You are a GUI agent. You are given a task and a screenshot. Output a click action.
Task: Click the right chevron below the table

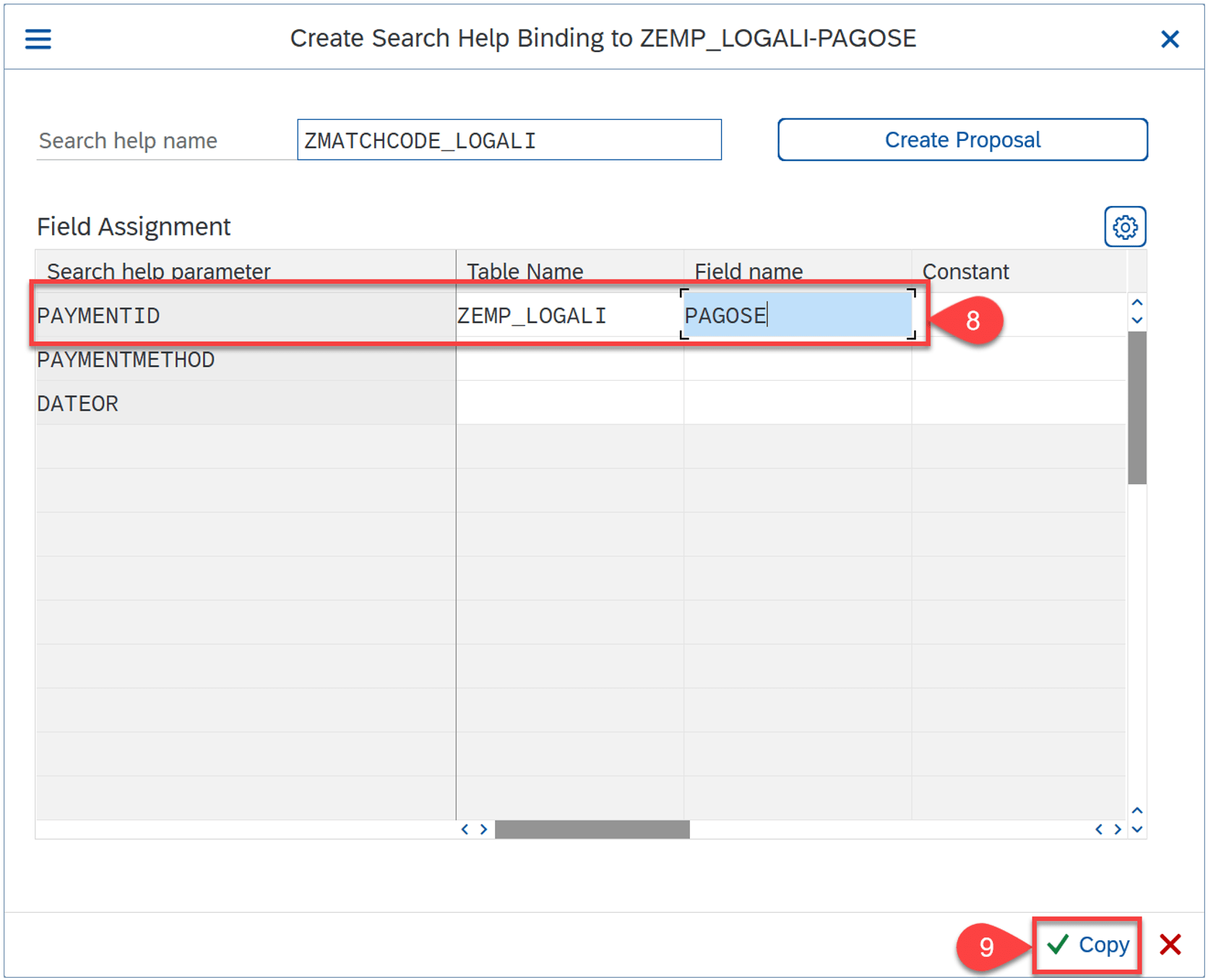click(483, 830)
